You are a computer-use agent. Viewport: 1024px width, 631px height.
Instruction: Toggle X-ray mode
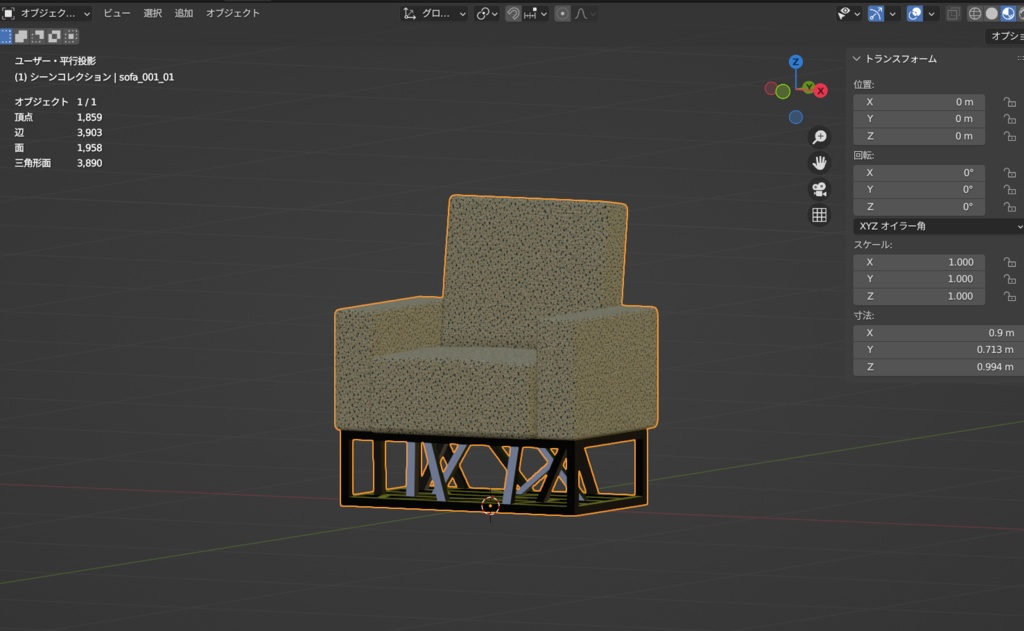click(x=953, y=13)
